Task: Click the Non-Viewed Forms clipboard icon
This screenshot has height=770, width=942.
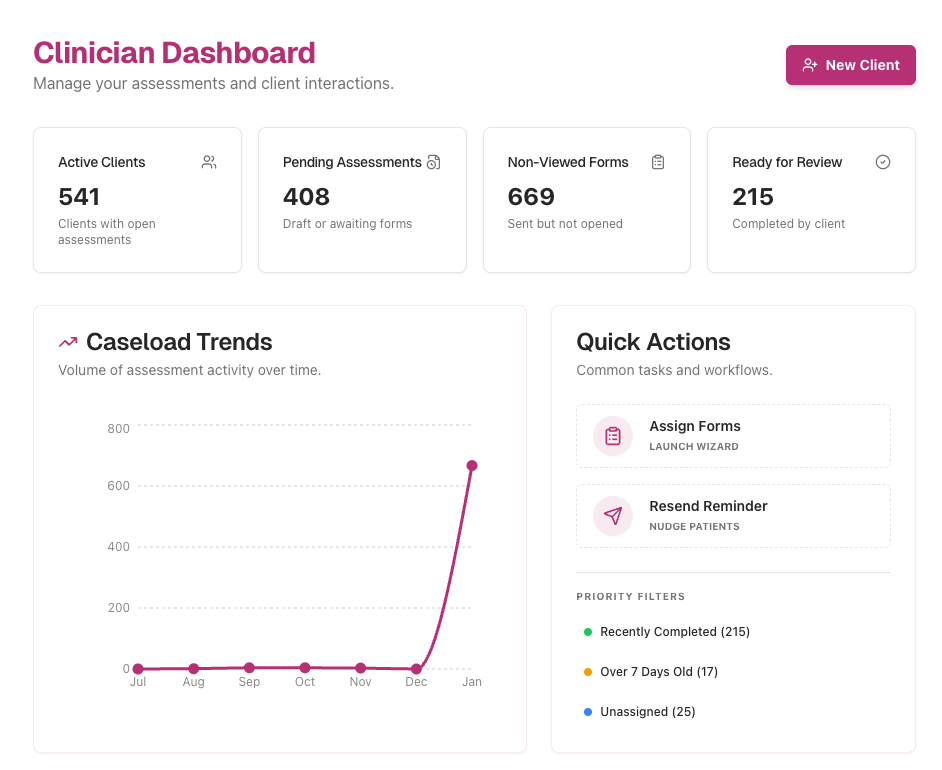Action: coord(658,161)
